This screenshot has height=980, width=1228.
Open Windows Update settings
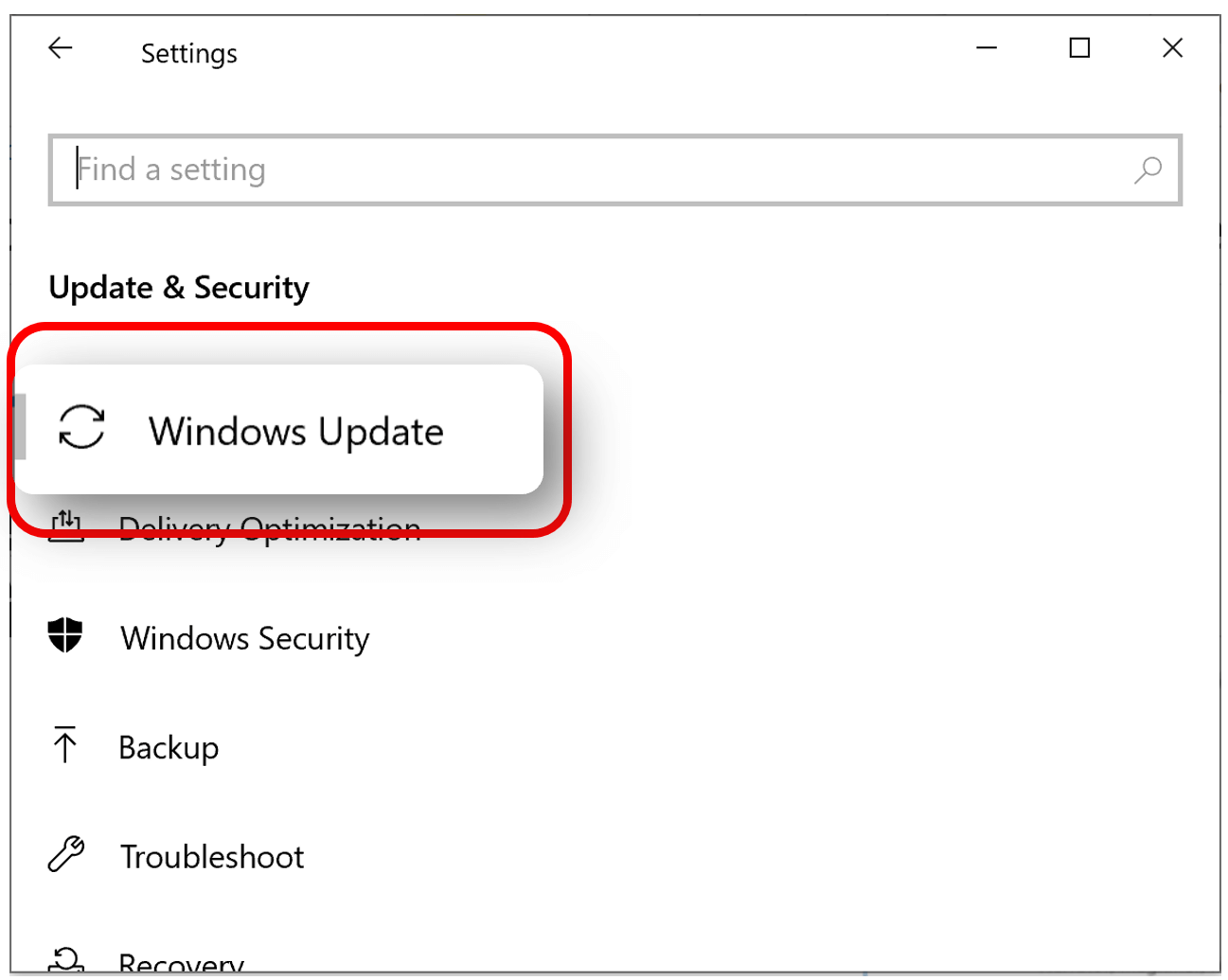pyautogui.click(x=295, y=431)
